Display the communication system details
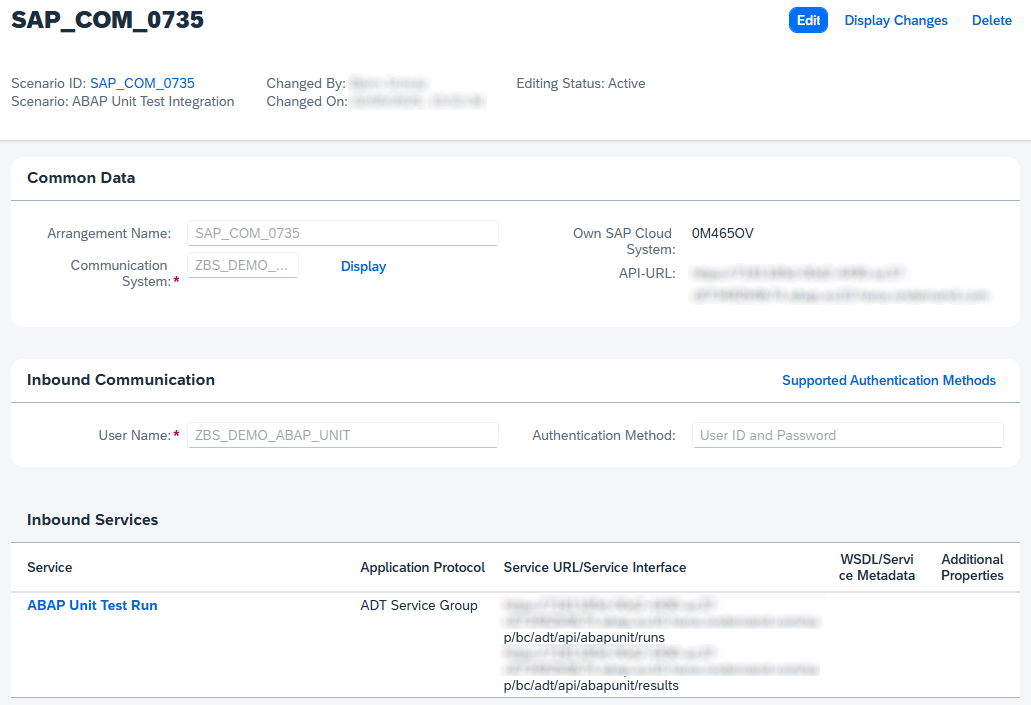Viewport: 1031px width, 705px height. click(363, 266)
